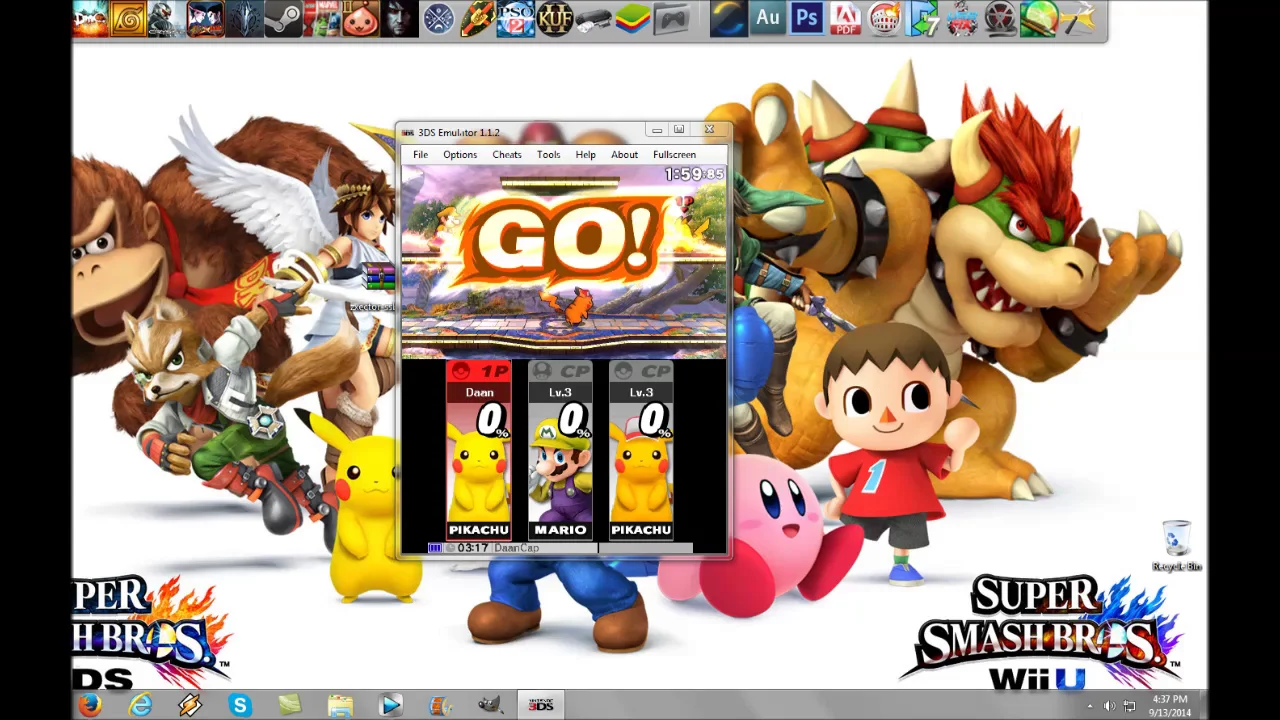
Task: Click the volume speaker tray icon
Action: (x=1108, y=707)
